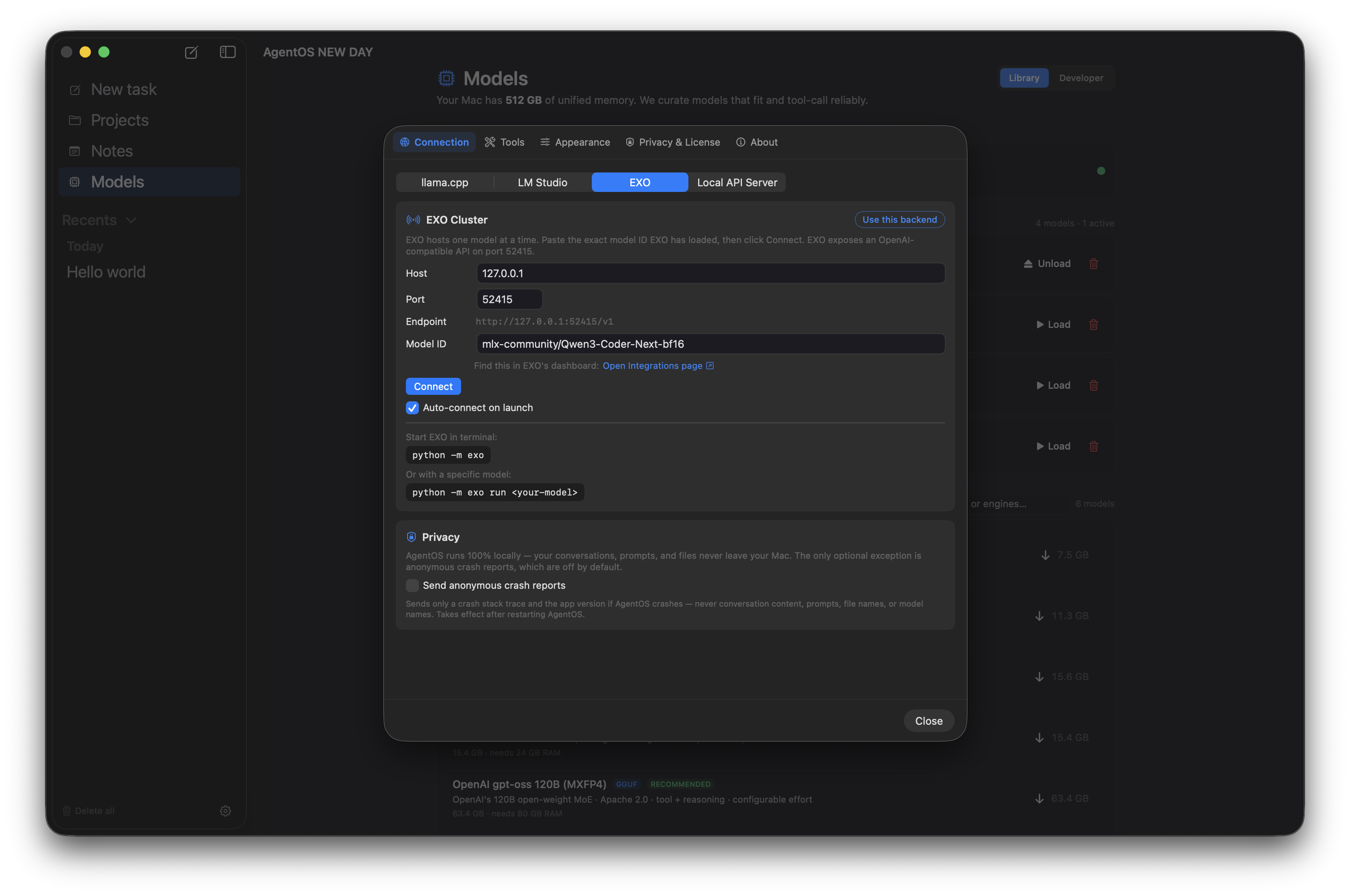
Task: Click the new task compose icon in title bar
Action: coord(191,53)
